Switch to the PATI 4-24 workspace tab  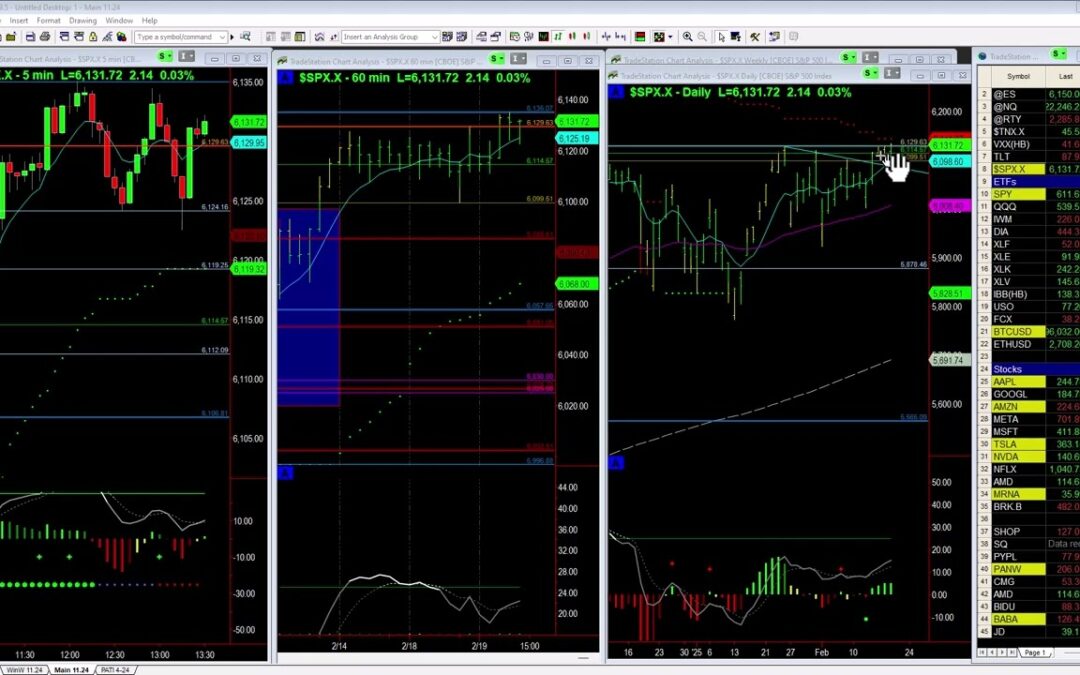point(118,669)
